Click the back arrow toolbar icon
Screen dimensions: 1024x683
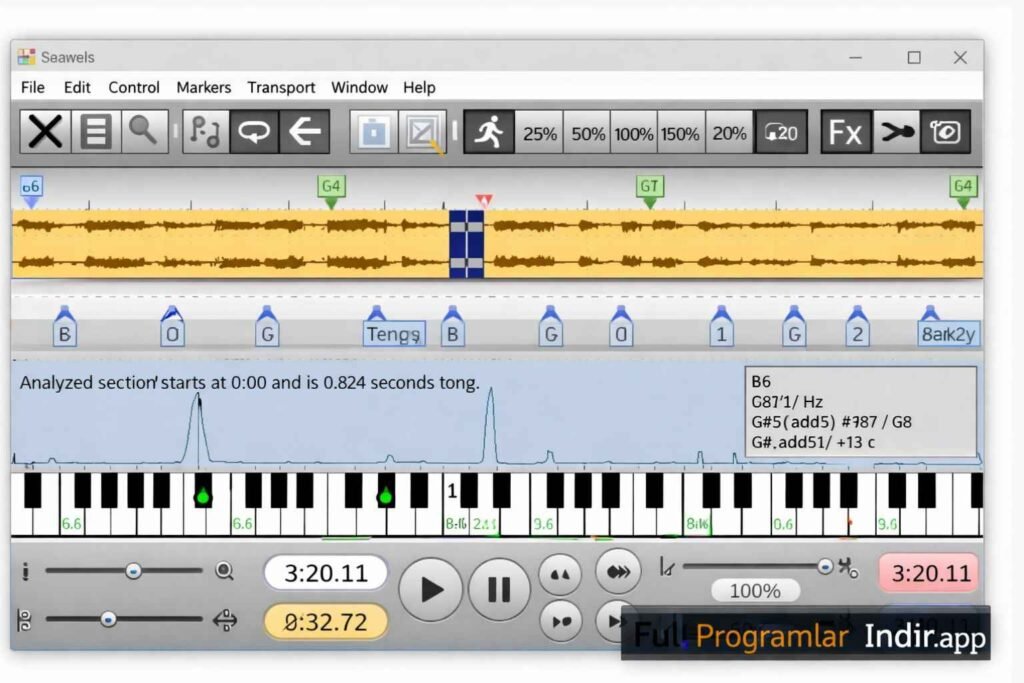(306, 131)
